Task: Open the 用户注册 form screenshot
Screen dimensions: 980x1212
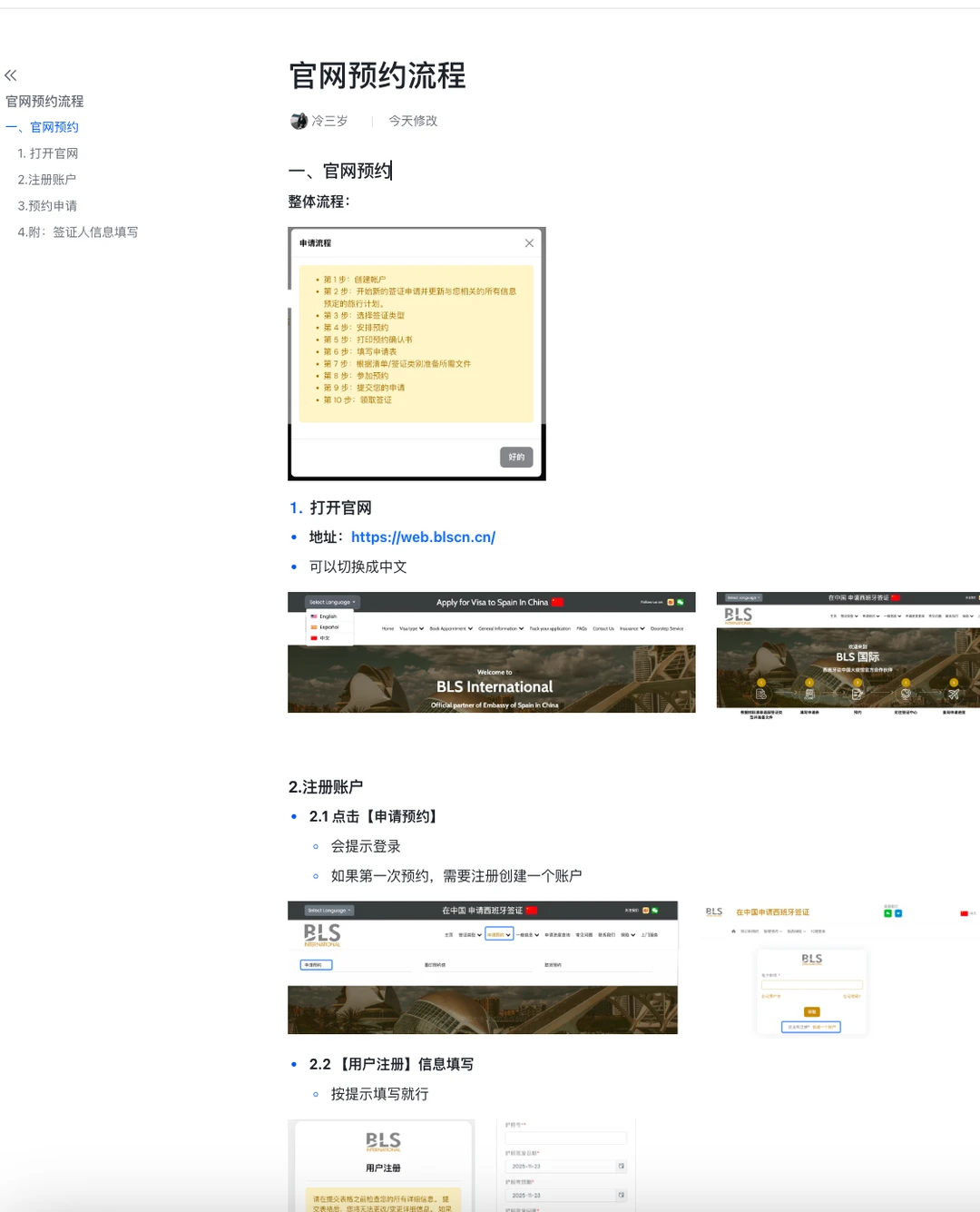Action: tap(381, 1166)
